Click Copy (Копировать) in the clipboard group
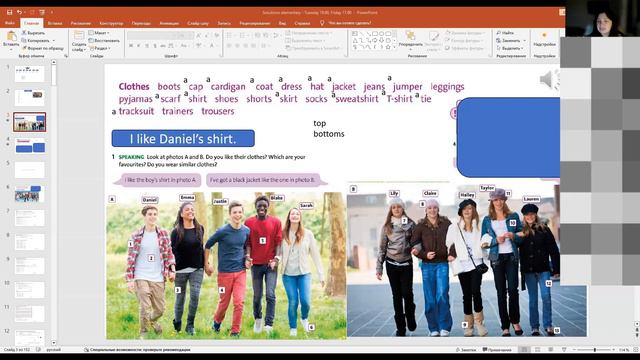 pyautogui.click(x=36, y=40)
